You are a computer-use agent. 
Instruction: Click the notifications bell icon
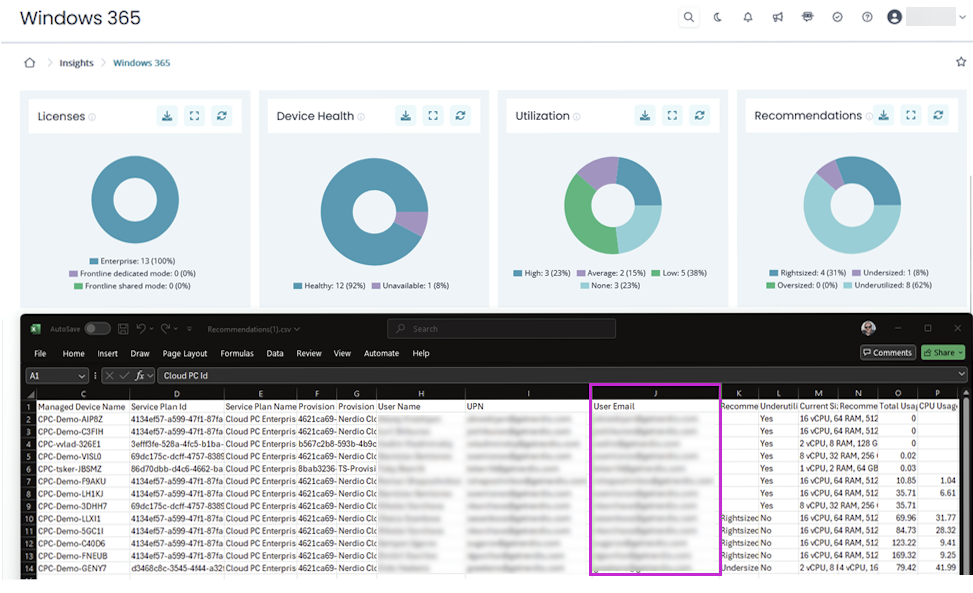pos(748,17)
